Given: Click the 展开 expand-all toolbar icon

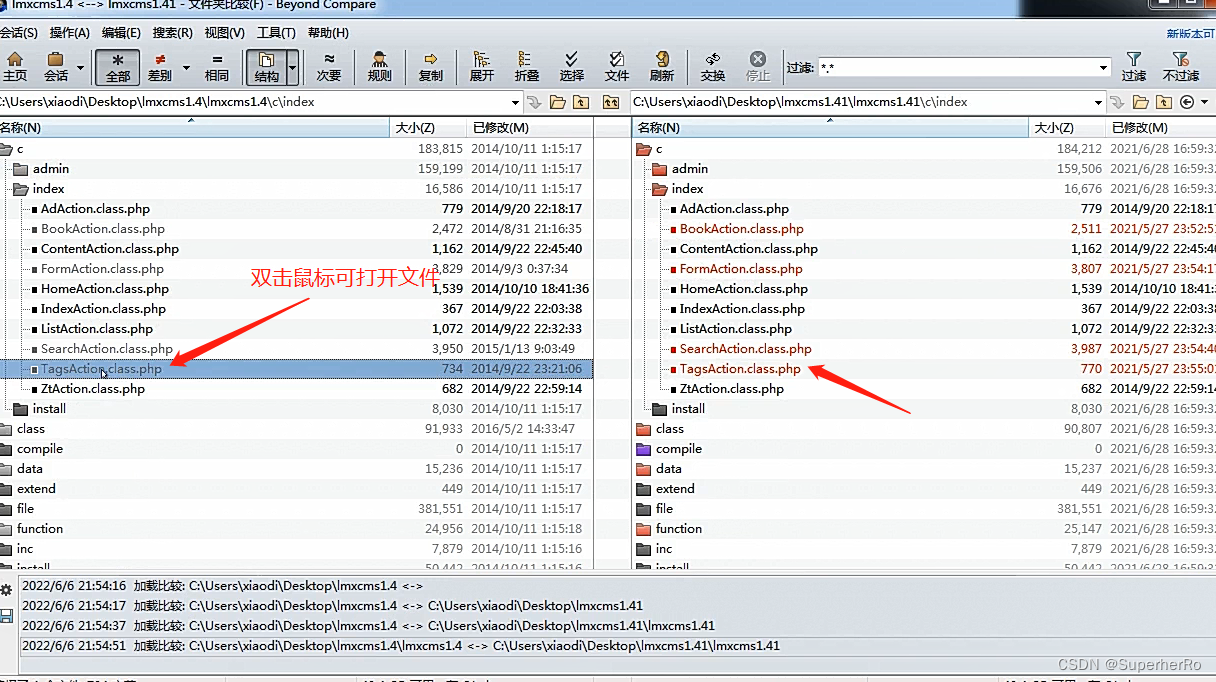Looking at the screenshot, I should point(482,66).
